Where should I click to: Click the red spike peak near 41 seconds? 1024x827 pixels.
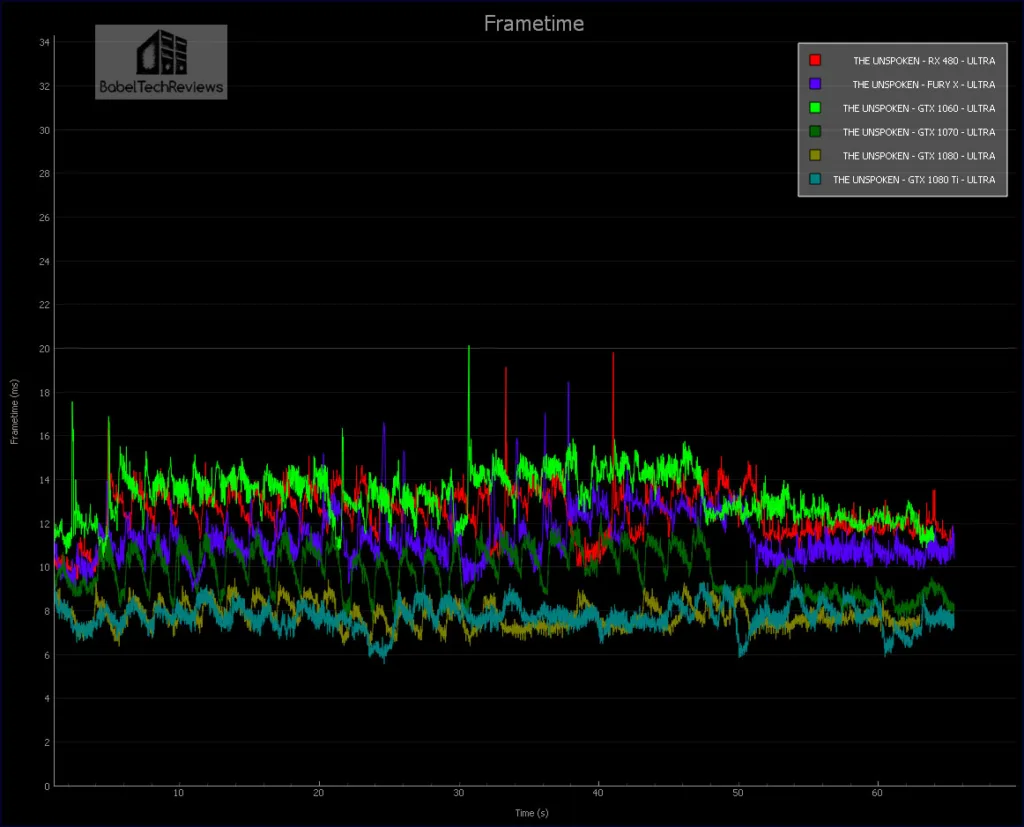point(613,354)
